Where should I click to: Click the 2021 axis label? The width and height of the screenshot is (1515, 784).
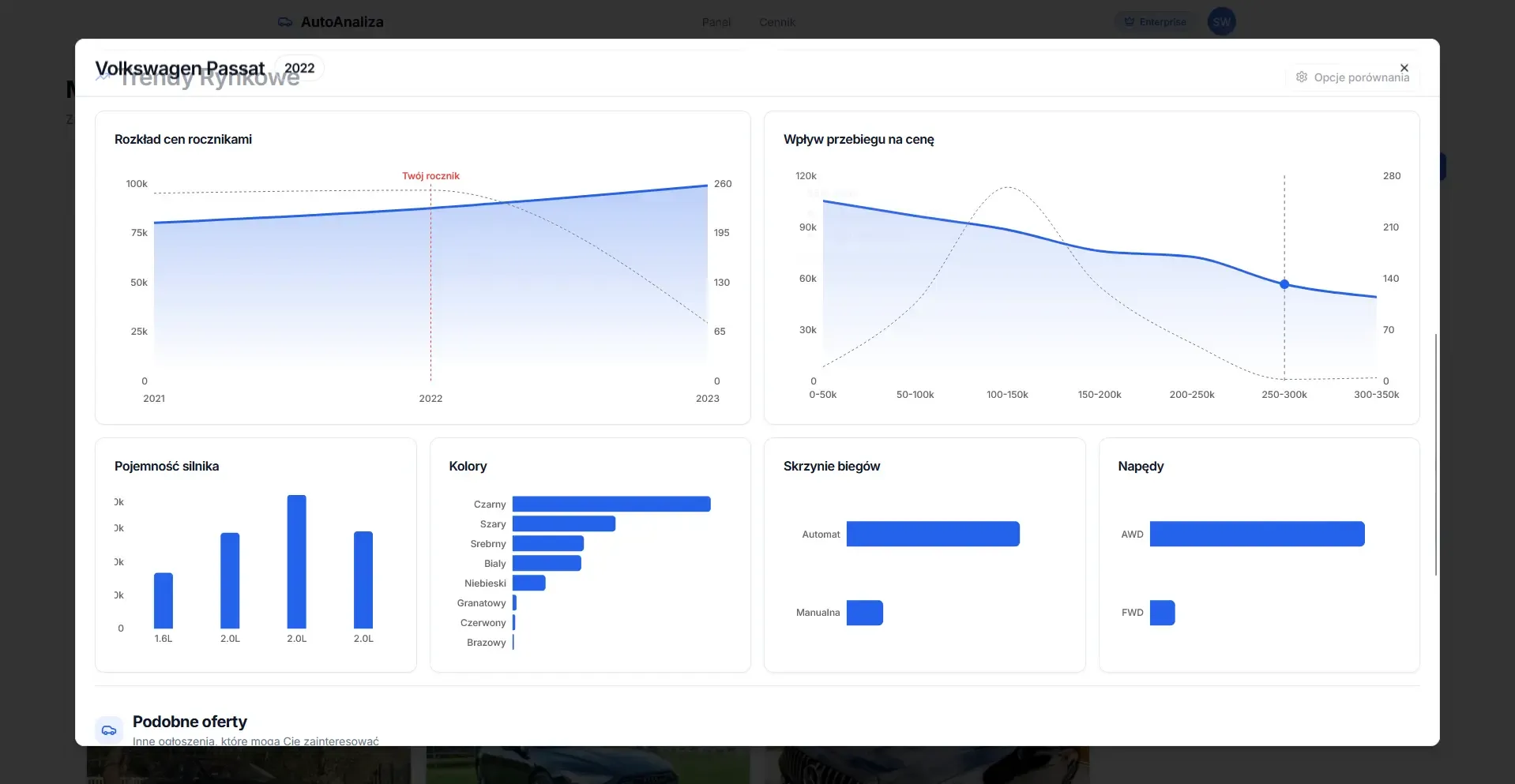(x=154, y=399)
